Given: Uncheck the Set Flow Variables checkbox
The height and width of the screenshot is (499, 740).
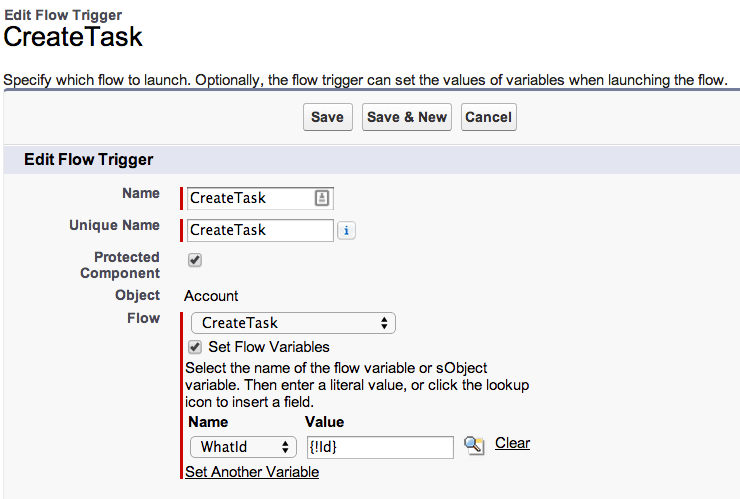Looking at the screenshot, I should [196, 347].
